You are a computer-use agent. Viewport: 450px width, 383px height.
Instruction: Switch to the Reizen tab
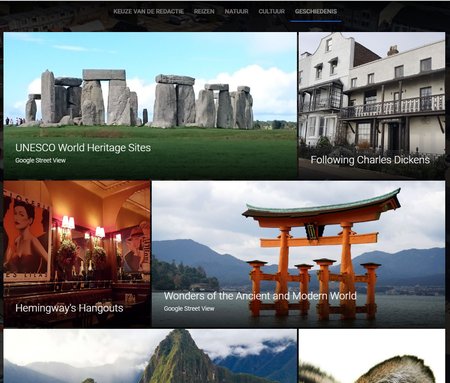coord(204,11)
